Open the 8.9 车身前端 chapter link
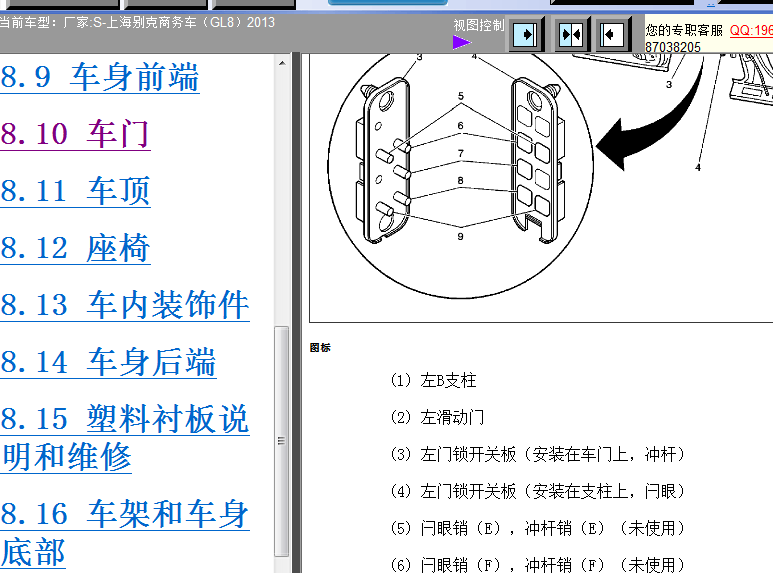773x573 pixels. pyautogui.click(x=100, y=77)
